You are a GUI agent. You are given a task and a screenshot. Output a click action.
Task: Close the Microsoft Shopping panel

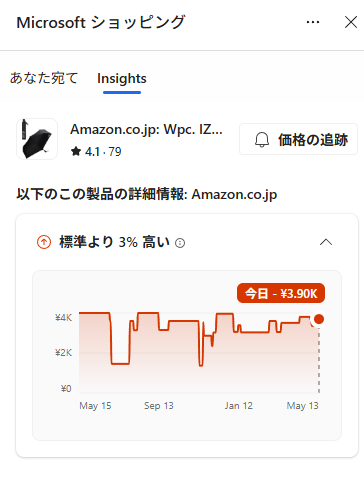coord(351,22)
